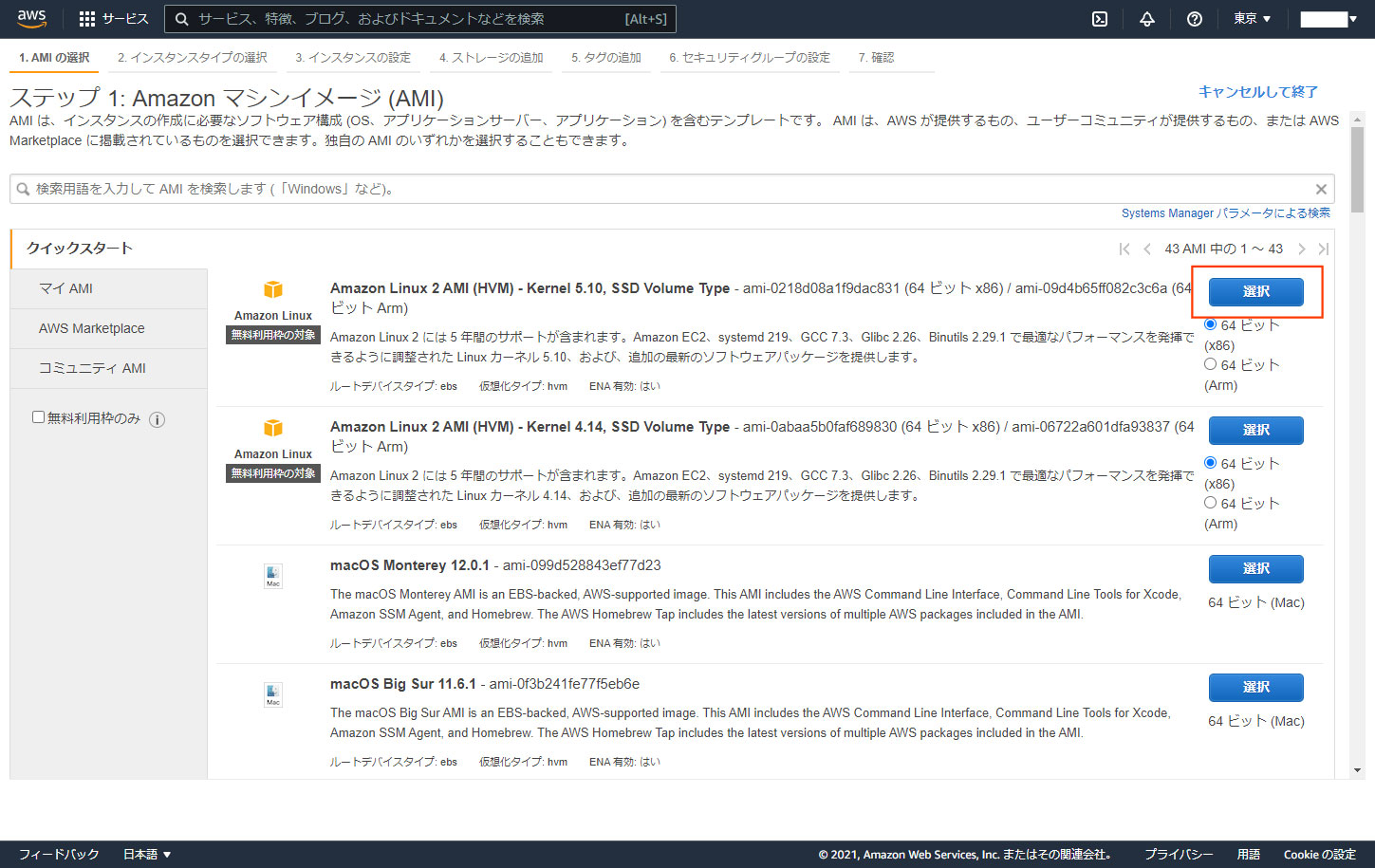The height and width of the screenshot is (868, 1375).
Task: Focus the top services search field
Action: (420, 19)
